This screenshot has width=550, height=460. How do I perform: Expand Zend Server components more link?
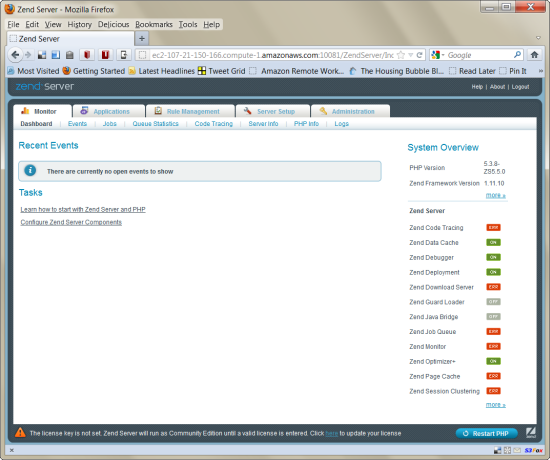click(x=495, y=405)
